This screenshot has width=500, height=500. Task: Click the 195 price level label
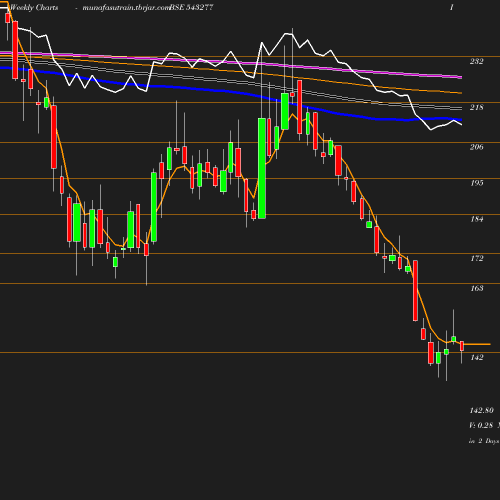(x=477, y=183)
